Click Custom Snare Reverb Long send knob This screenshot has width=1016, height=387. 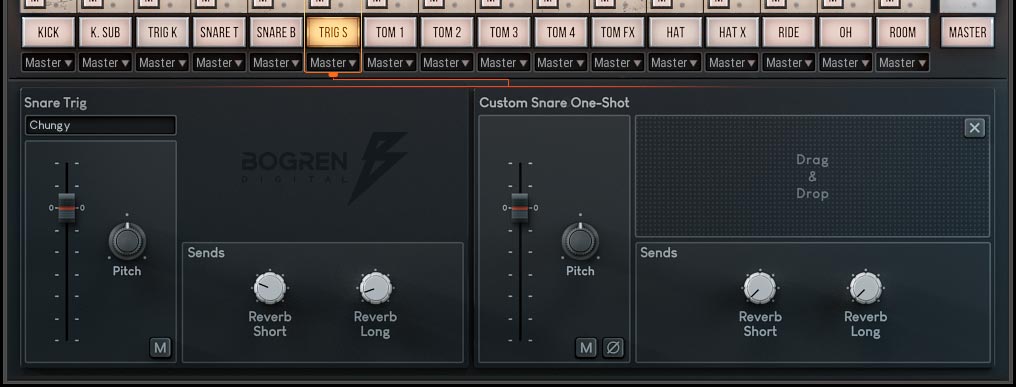tap(865, 288)
